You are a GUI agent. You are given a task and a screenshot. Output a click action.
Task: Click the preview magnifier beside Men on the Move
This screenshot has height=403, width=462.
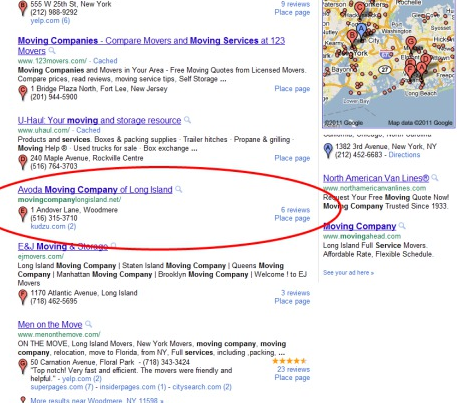coord(88,324)
